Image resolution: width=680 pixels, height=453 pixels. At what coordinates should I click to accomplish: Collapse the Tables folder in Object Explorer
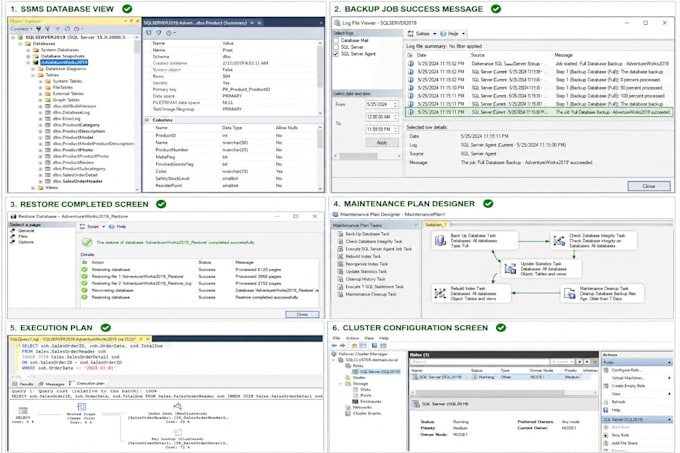33,75
